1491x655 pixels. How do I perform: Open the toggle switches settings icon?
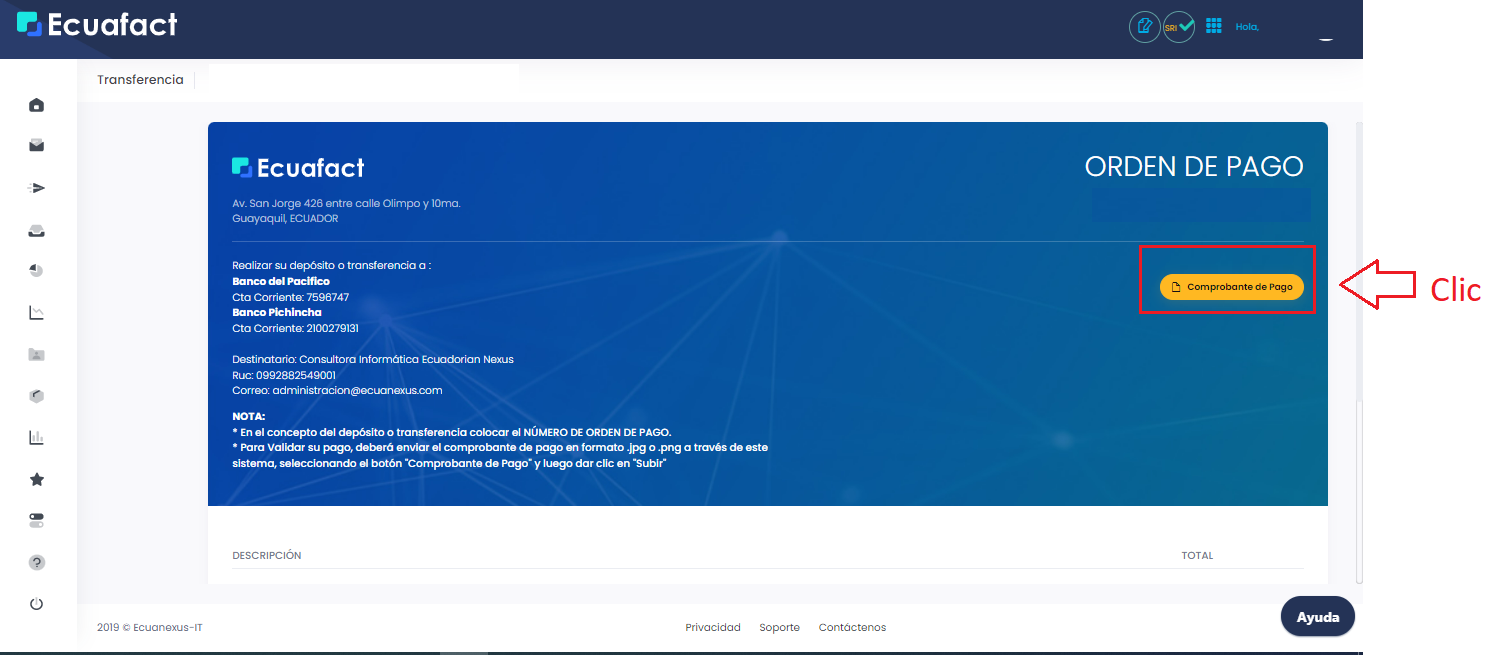tap(37, 521)
